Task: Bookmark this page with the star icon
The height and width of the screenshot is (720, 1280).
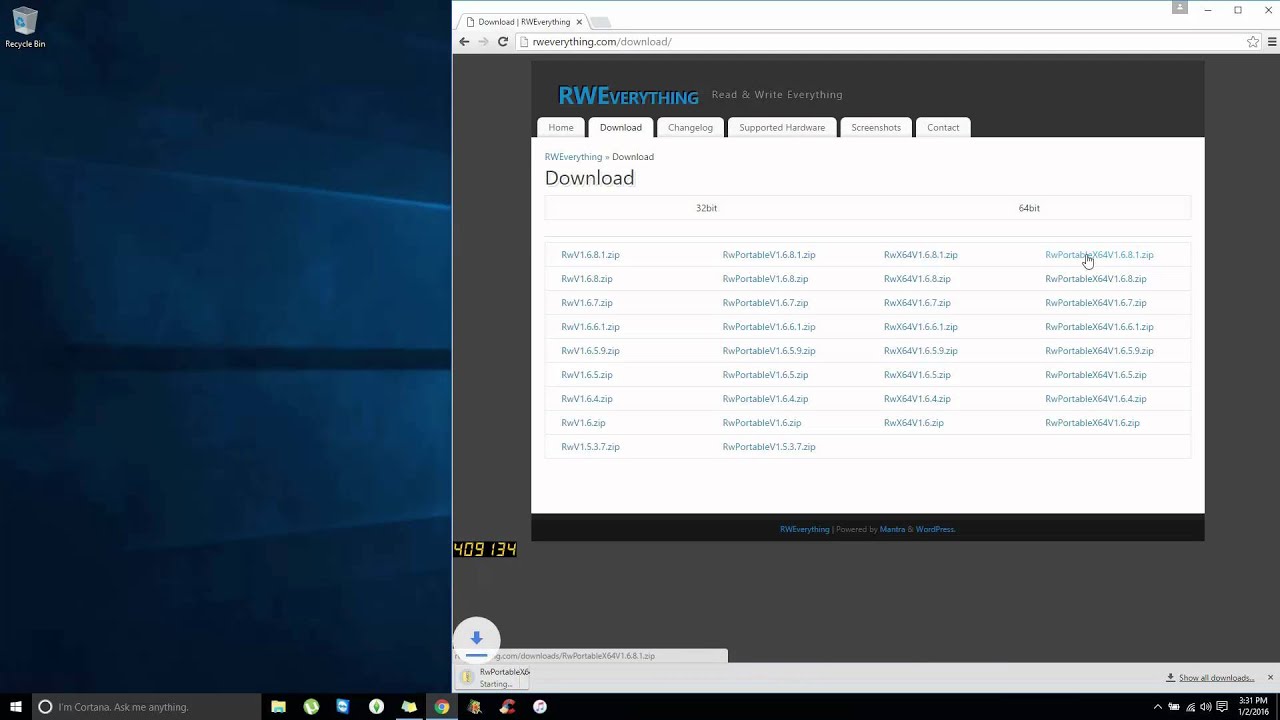Action: 1253,42
